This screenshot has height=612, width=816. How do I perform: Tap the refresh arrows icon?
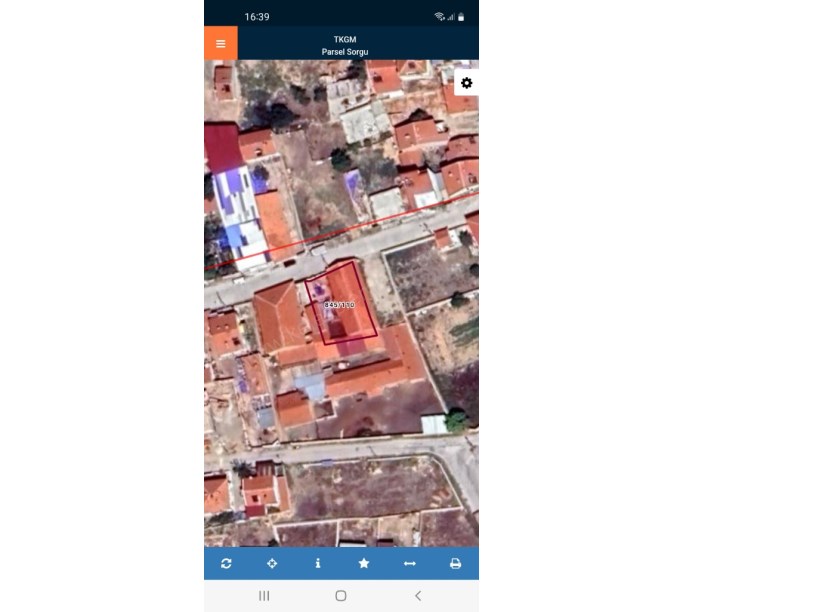tap(226, 564)
